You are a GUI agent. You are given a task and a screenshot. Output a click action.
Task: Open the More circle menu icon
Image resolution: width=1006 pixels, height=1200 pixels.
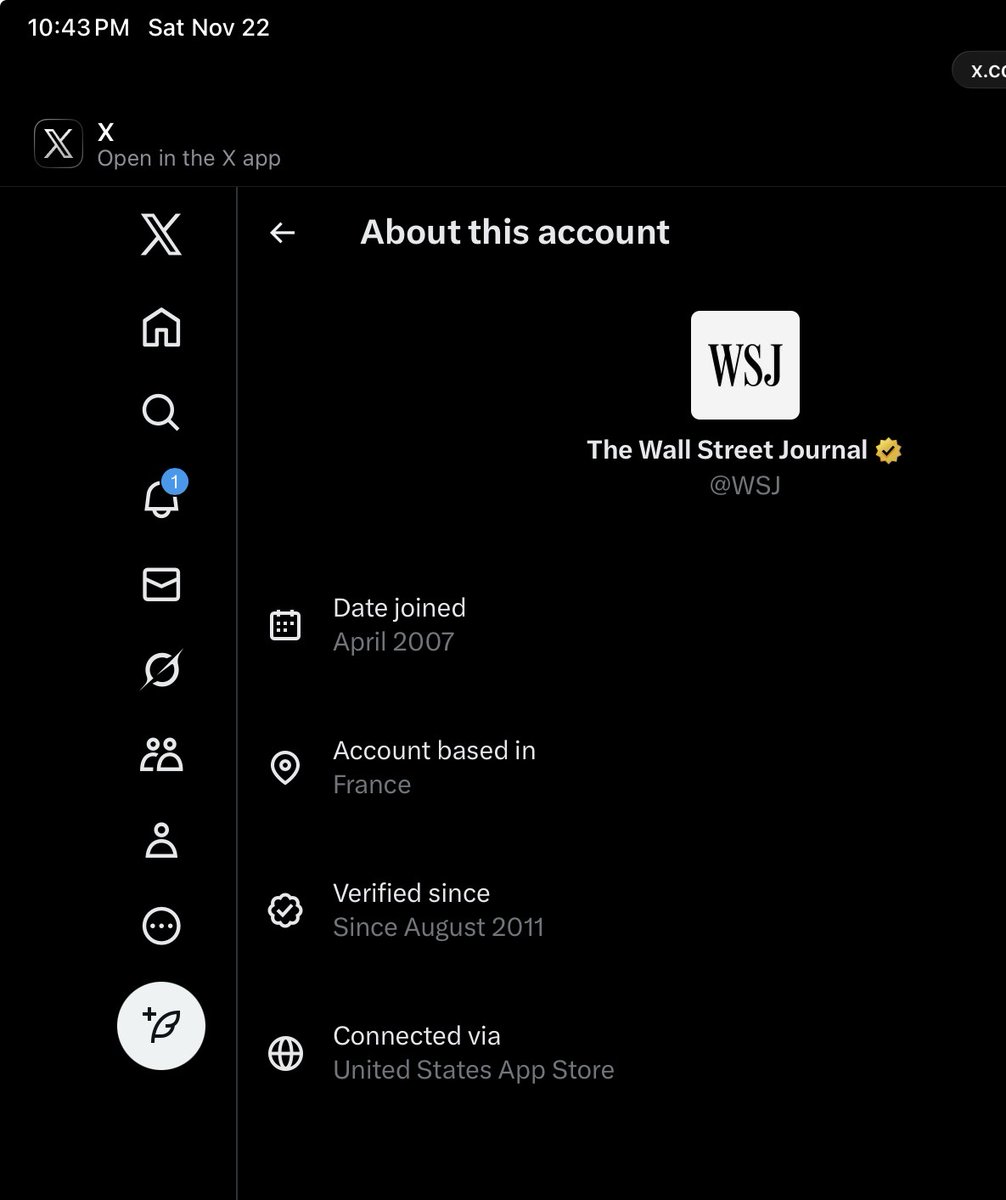(161, 926)
